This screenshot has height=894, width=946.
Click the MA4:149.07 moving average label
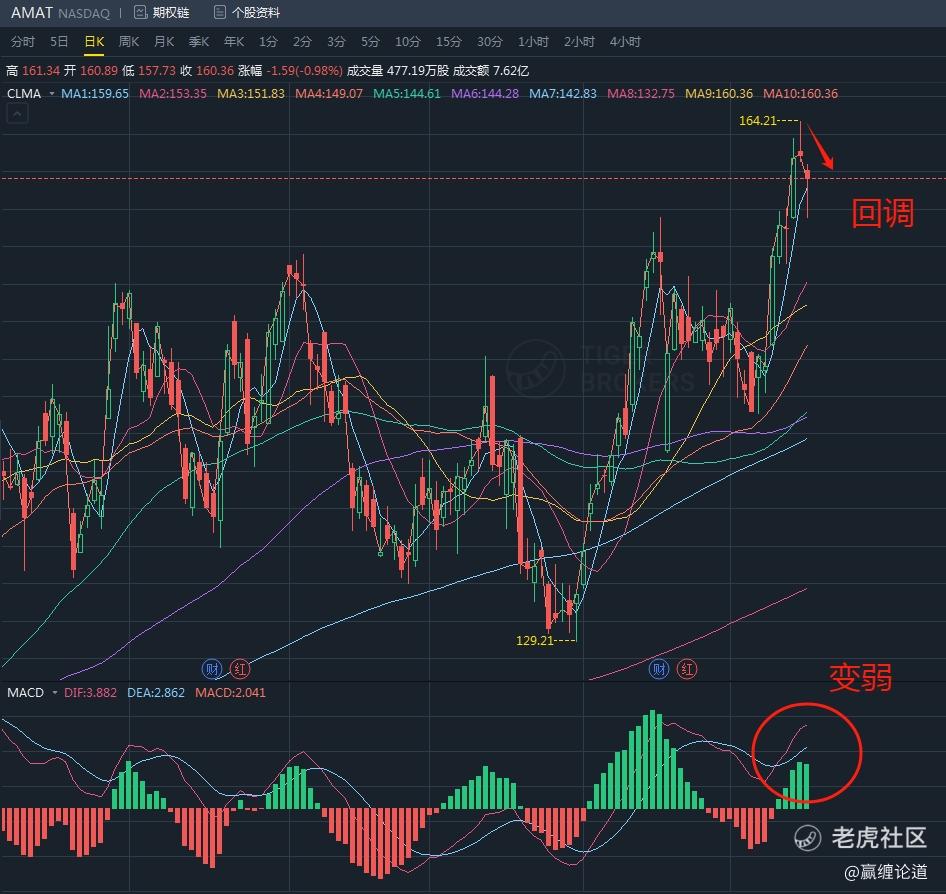pos(329,94)
